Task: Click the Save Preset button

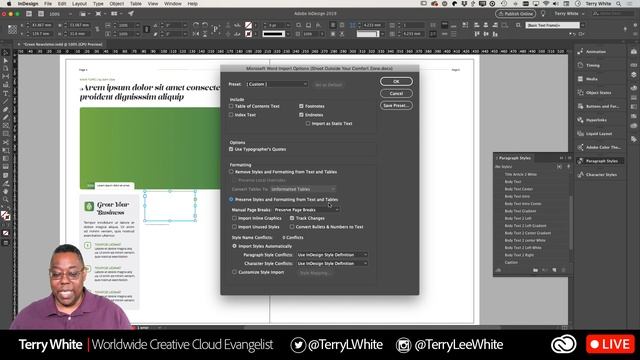Action: [396, 106]
